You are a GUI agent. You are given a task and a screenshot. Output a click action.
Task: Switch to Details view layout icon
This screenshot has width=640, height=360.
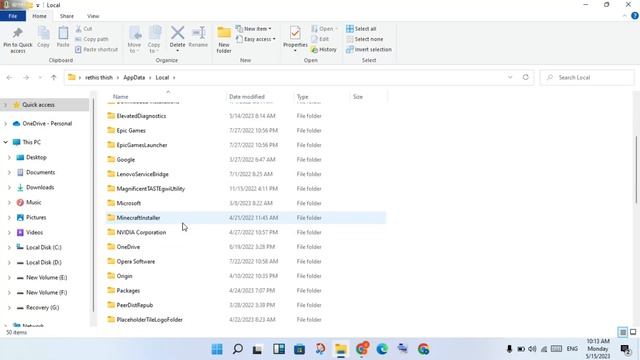click(x=622, y=333)
